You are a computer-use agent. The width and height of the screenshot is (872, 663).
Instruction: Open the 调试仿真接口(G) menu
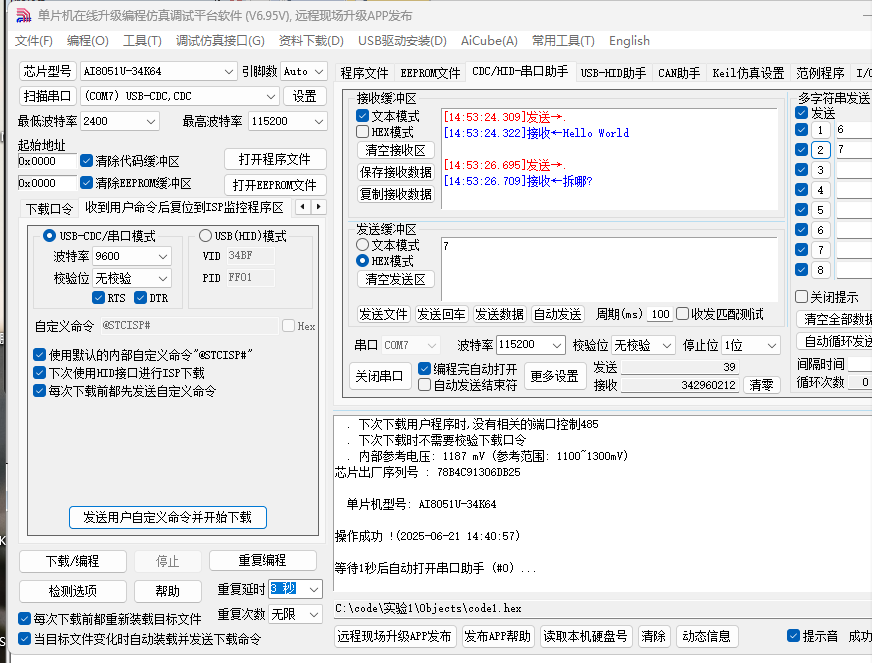point(220,41)
